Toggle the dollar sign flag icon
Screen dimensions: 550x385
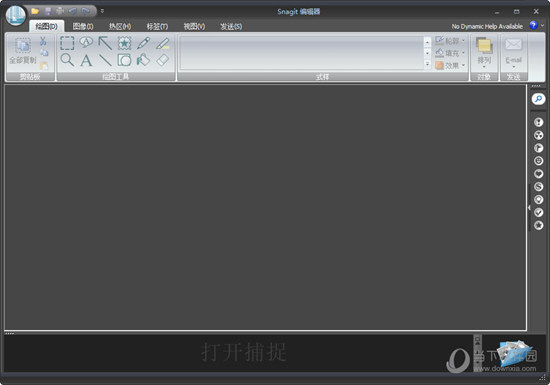pos(538,187)
